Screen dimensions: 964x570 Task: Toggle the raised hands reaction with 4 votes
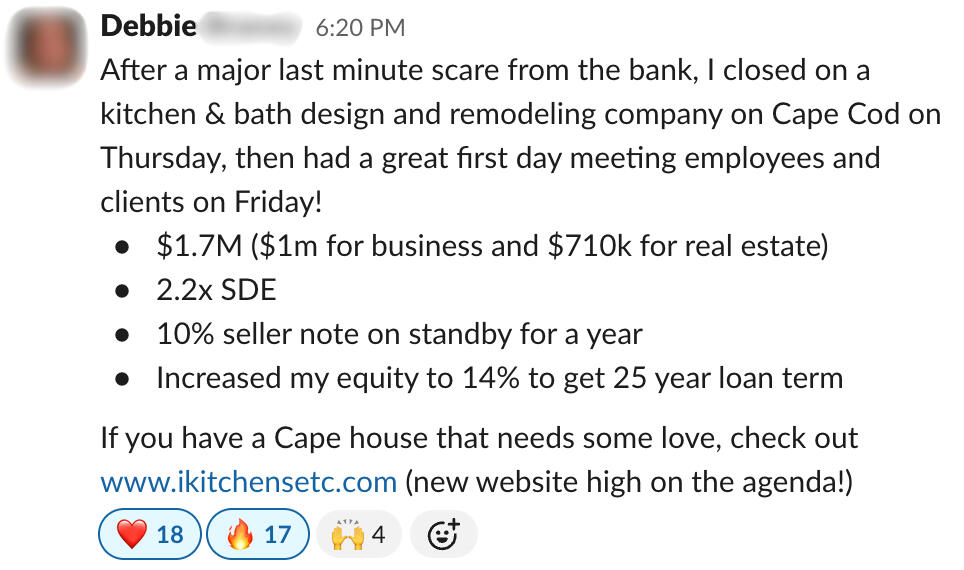tap(357, 535)
